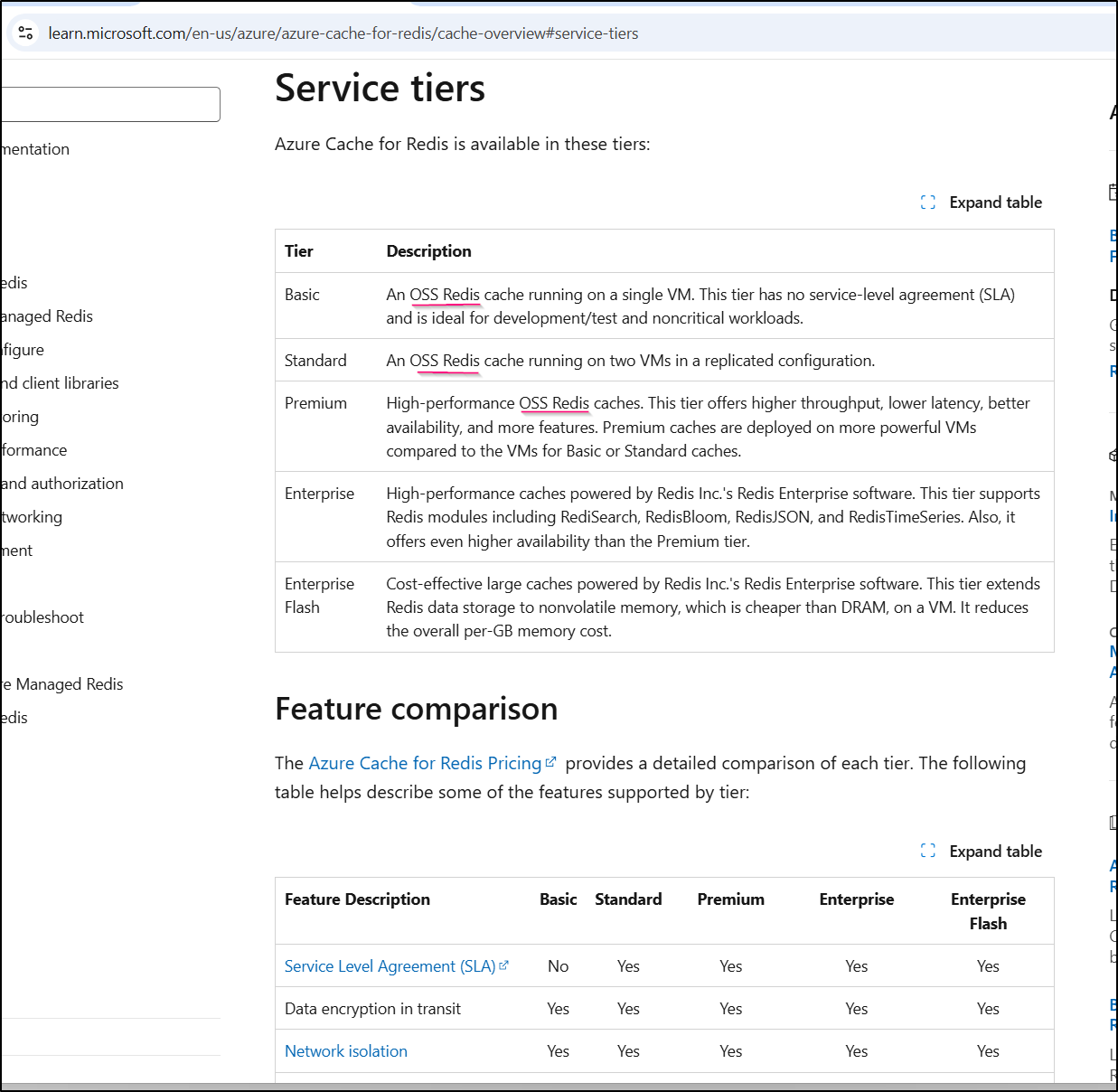Open the sidebar item ending in "nd client libraries"
The image size is (1118, 1092).
click(60, 383)
